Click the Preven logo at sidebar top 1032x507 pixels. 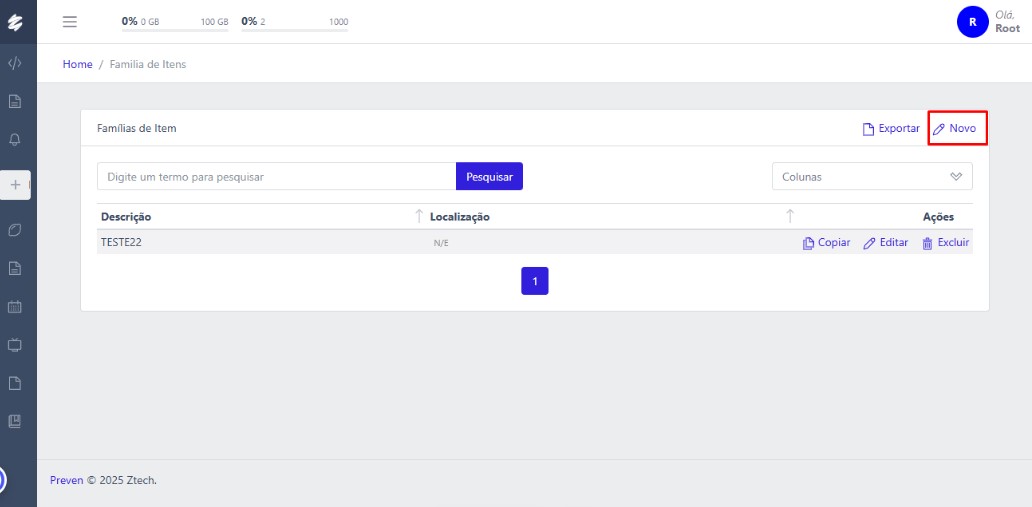coord(15,21)
